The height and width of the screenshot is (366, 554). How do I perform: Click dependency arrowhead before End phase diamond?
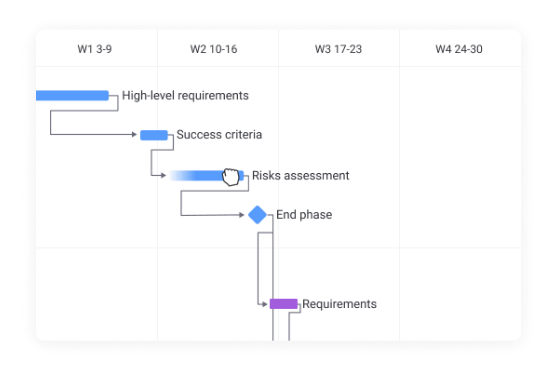pyautogui.click(x=242, y=215)
